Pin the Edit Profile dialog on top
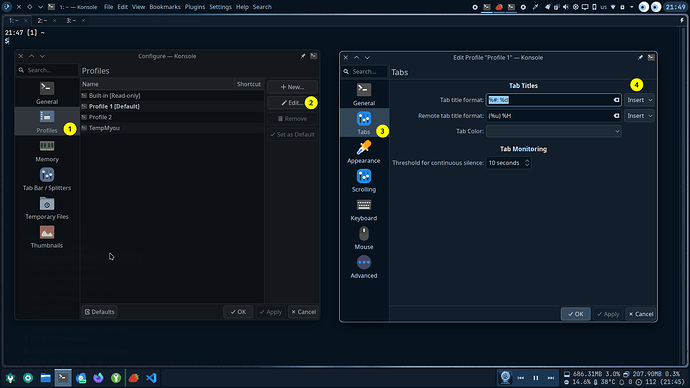The width and height of the screenshot is (690, 388). tap(640, 57)
